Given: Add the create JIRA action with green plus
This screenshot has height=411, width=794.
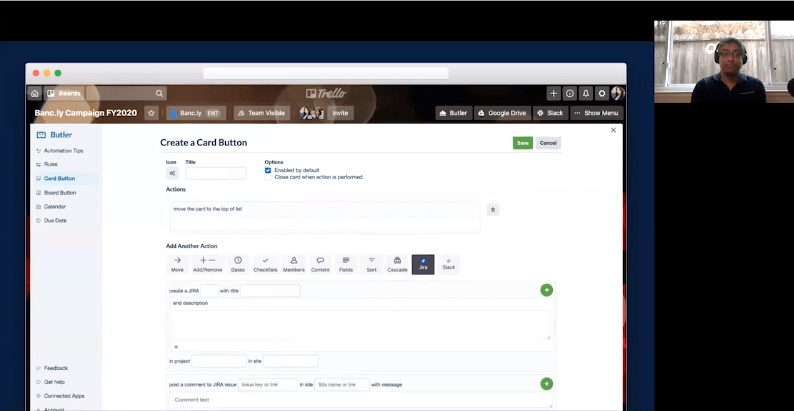Looking at the screenshot, I should coord(546,290).
